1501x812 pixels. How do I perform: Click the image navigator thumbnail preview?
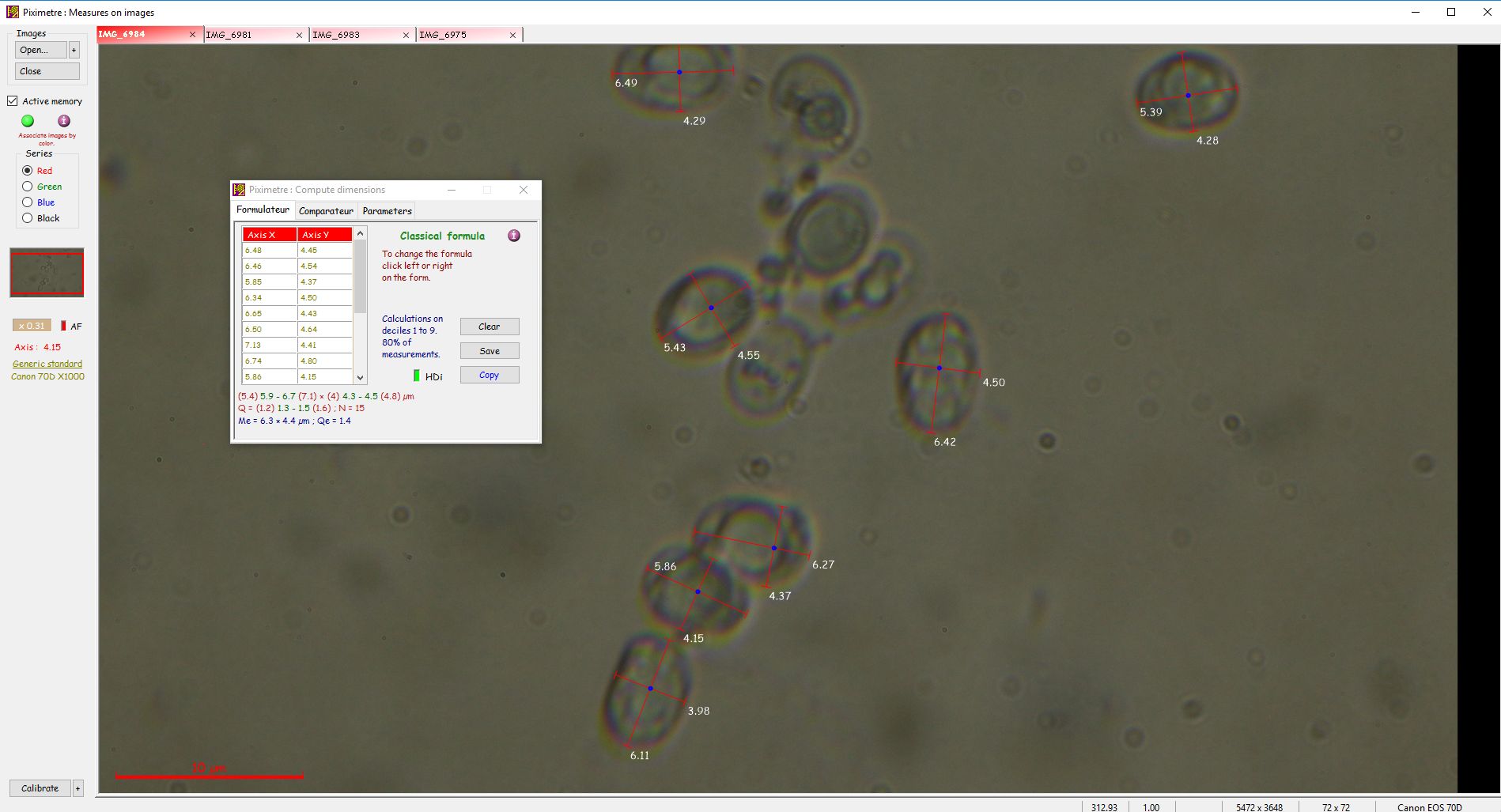tap(47, 273)
